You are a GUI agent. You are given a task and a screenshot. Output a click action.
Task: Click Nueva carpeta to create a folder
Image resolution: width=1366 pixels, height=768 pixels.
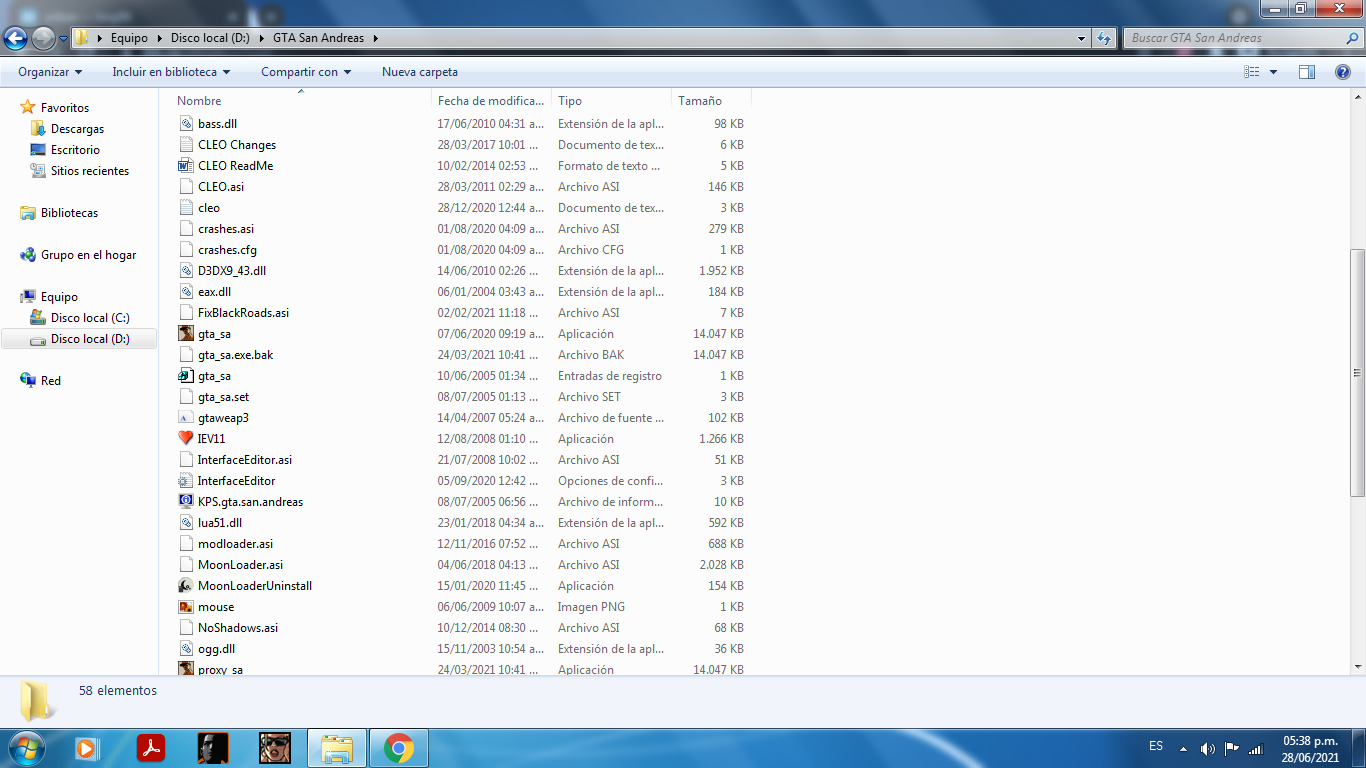[x=420, y=72]
